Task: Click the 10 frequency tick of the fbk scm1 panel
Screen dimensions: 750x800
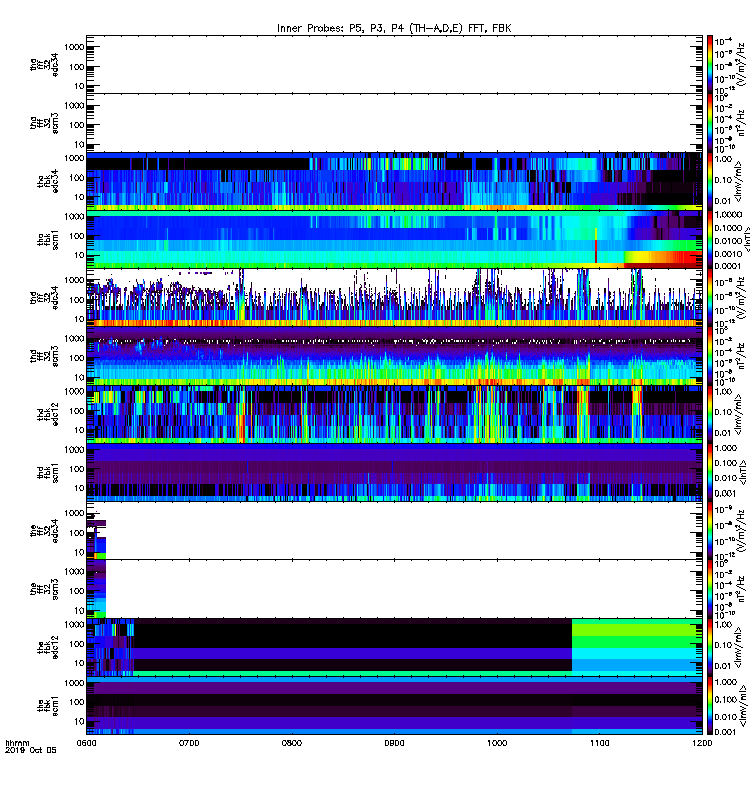Action: click(79, 721)
